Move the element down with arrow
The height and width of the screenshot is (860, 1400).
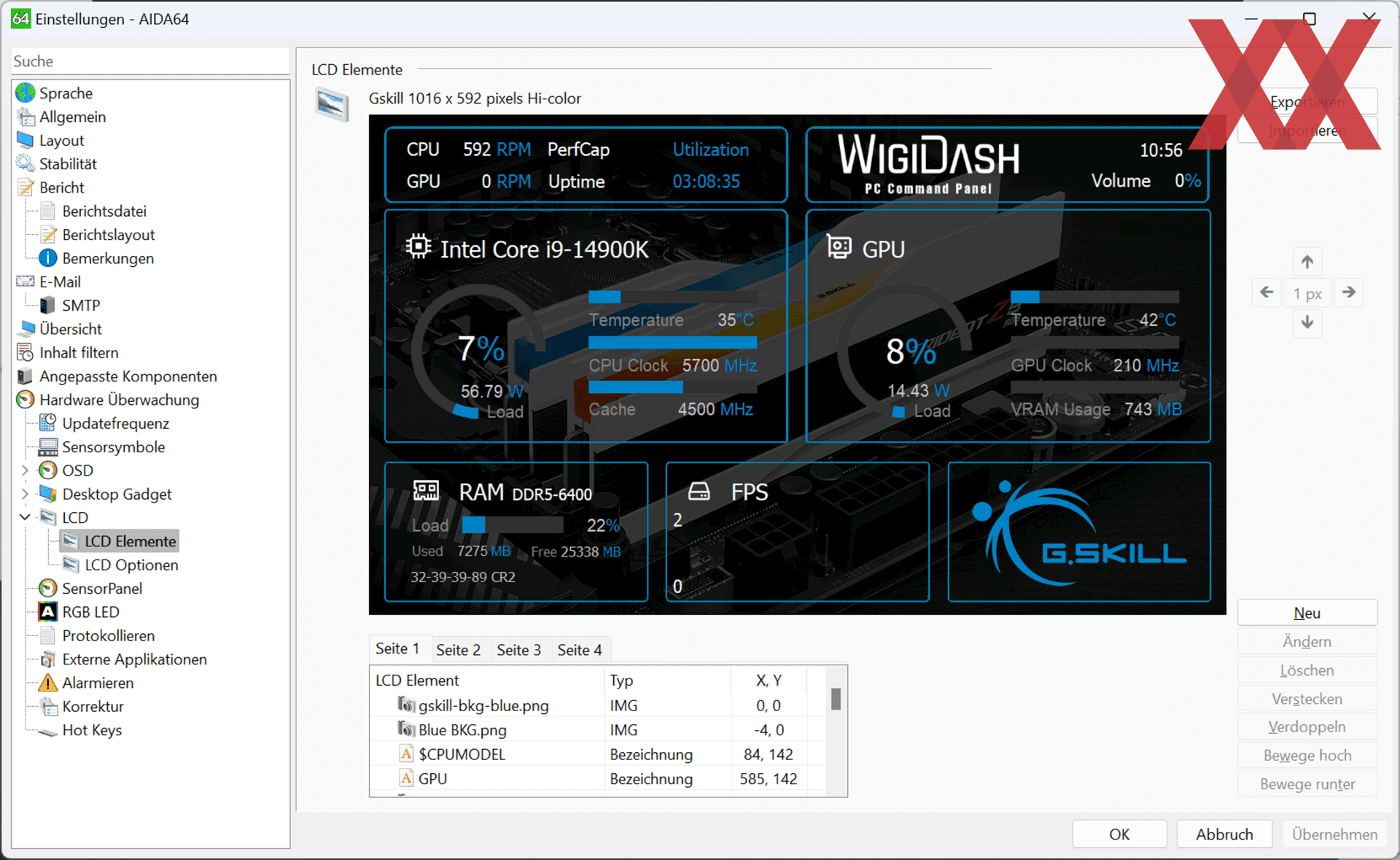[1307, 322]
